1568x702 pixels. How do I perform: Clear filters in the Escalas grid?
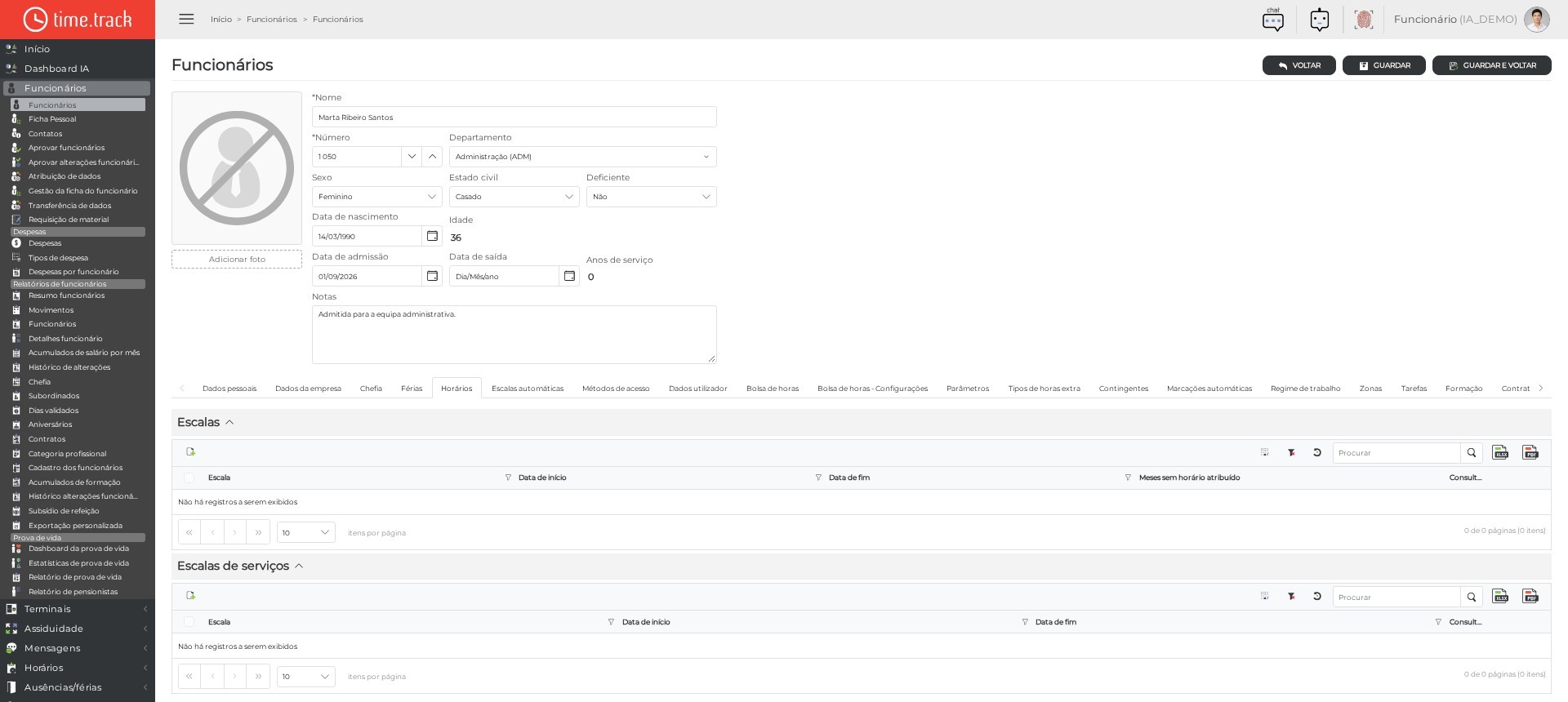1291,452
